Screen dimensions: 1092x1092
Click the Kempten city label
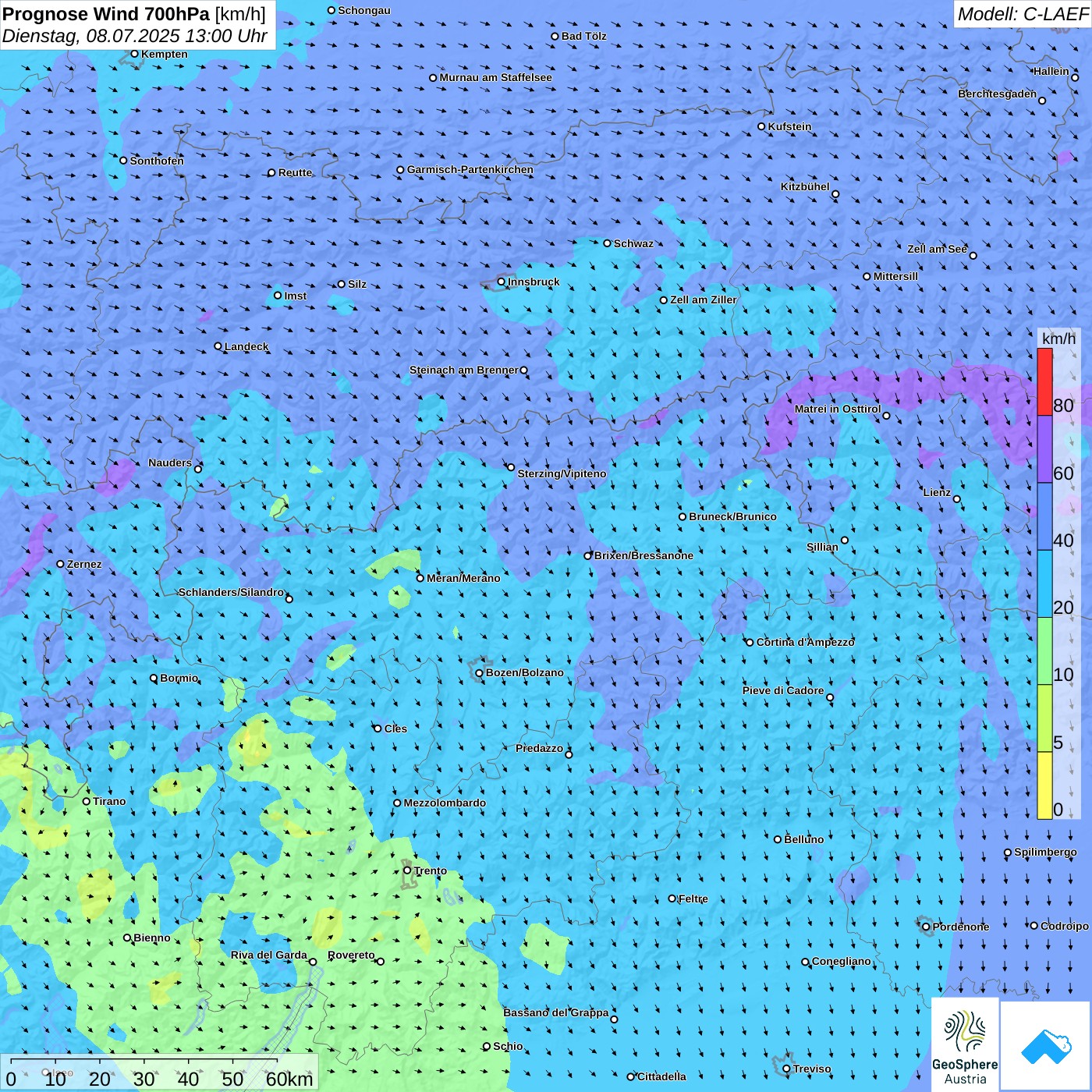click(x=164, y=54)
